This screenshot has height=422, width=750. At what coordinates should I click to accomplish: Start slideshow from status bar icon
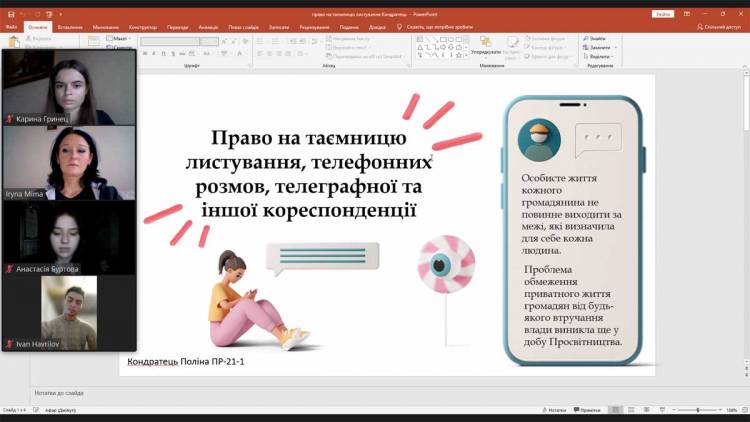coord(662,410)
